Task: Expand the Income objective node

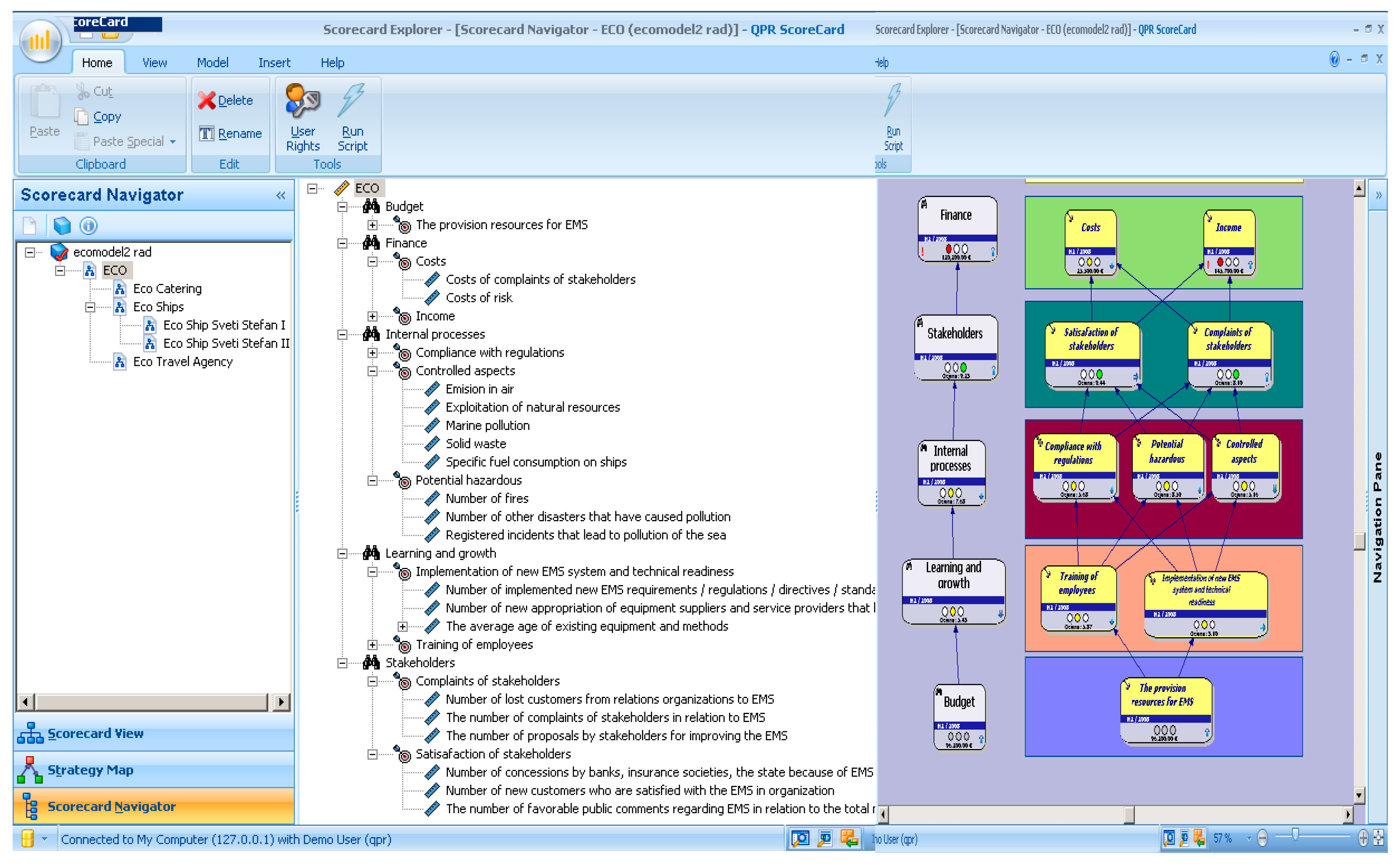Action: click(373, 317)
